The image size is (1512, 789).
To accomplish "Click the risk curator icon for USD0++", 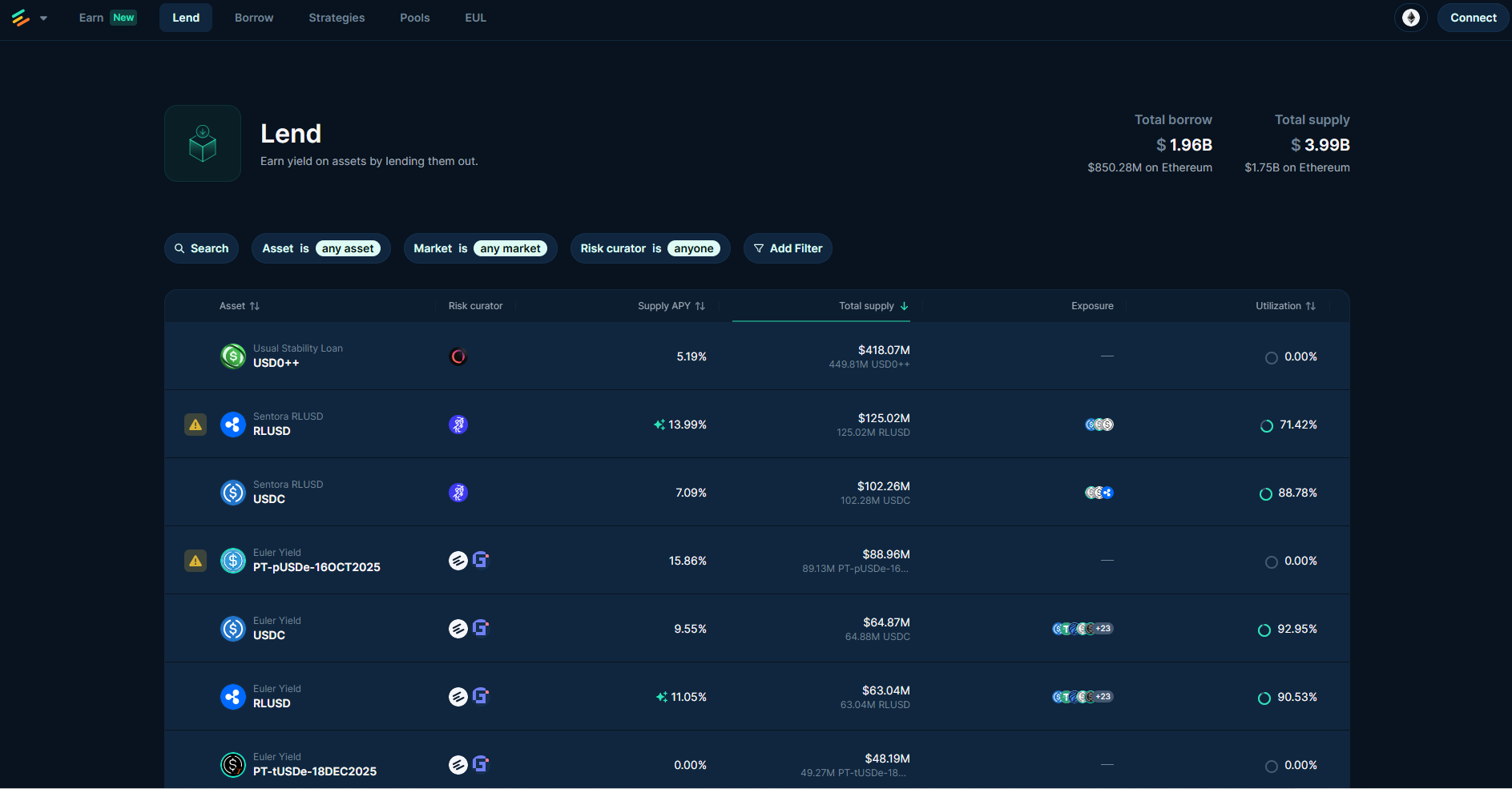I will click(x=458, y=356).
